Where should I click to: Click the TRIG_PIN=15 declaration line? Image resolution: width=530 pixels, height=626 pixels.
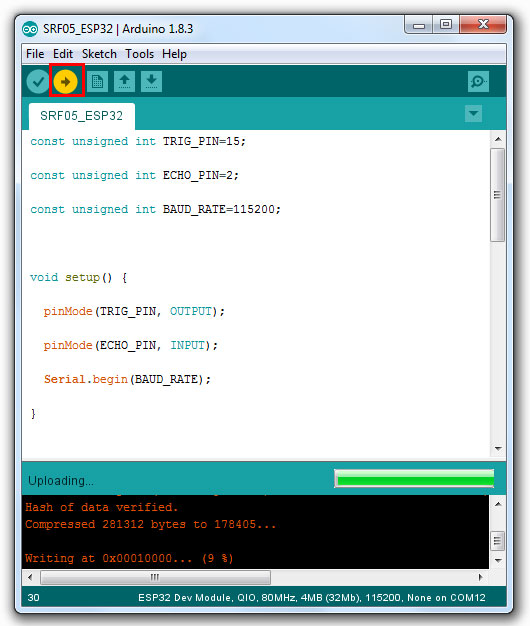click(138, 141)
